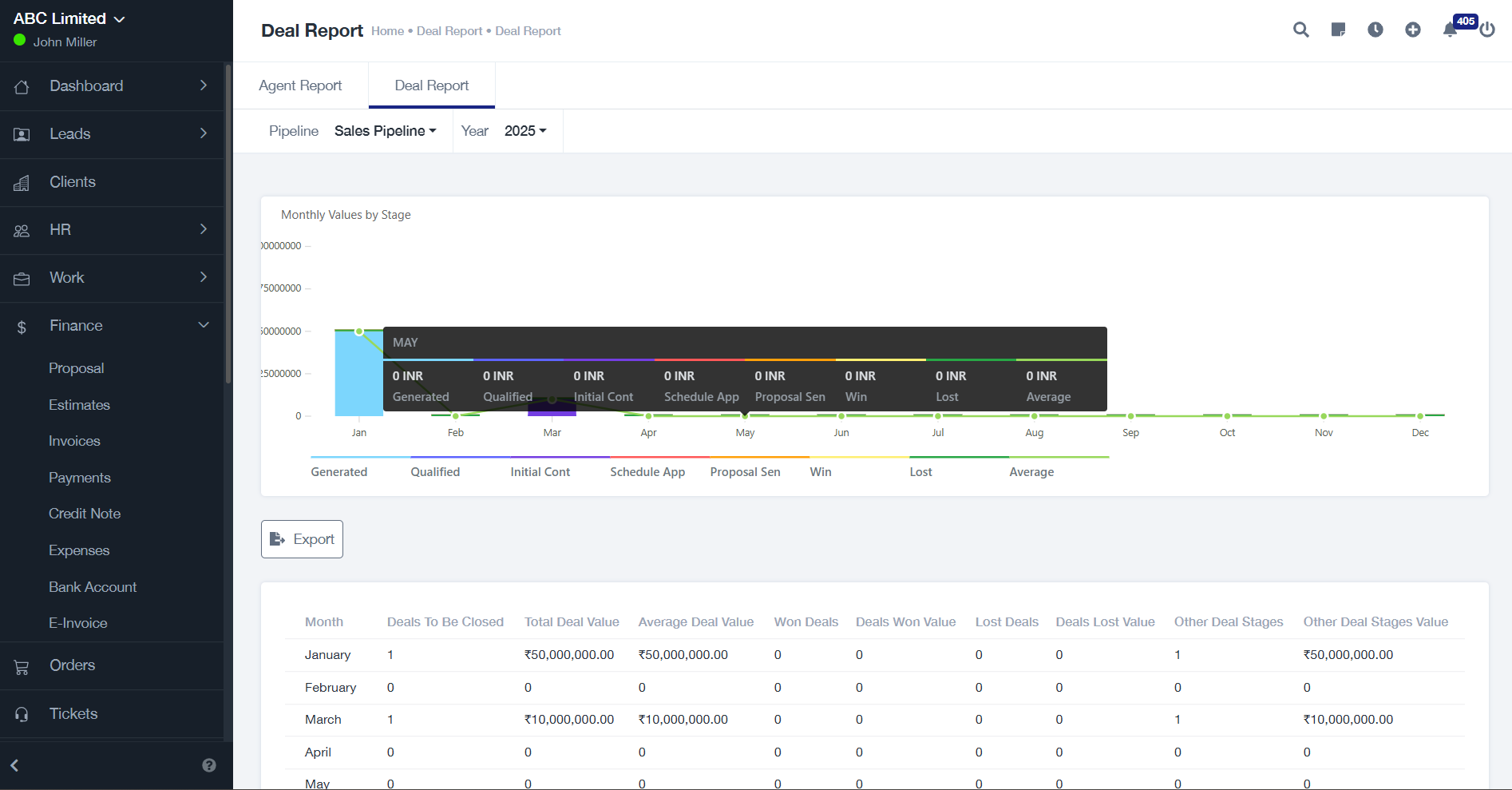Select the May data point on the chart

tap(745, 415)
